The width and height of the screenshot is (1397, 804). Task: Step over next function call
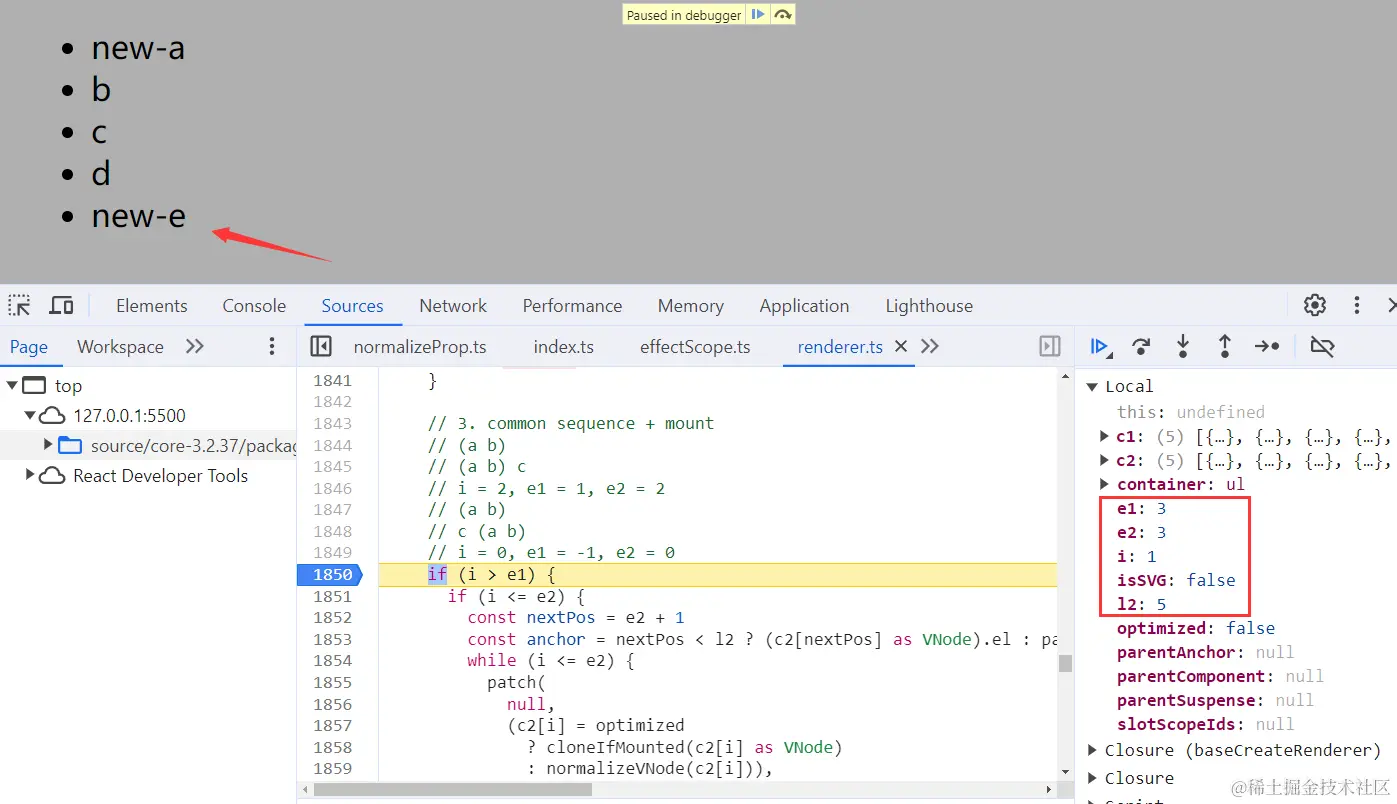[1141, 346]
